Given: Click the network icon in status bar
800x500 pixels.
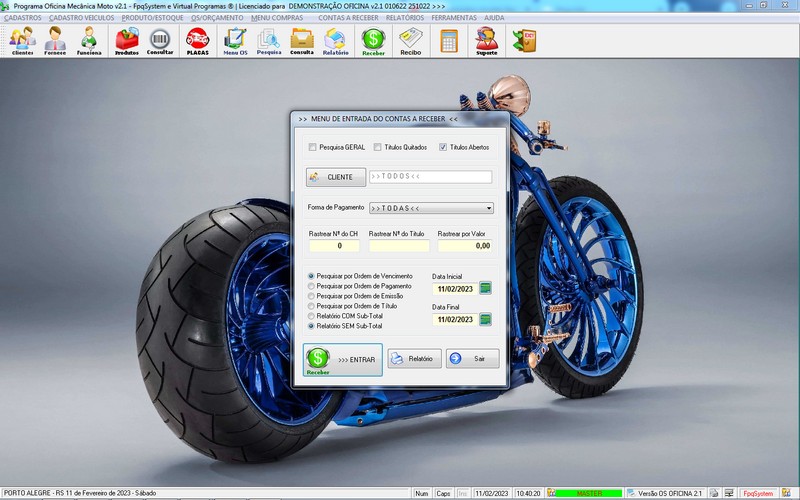Looking at the screenshot, I should [x=729, y=493].
